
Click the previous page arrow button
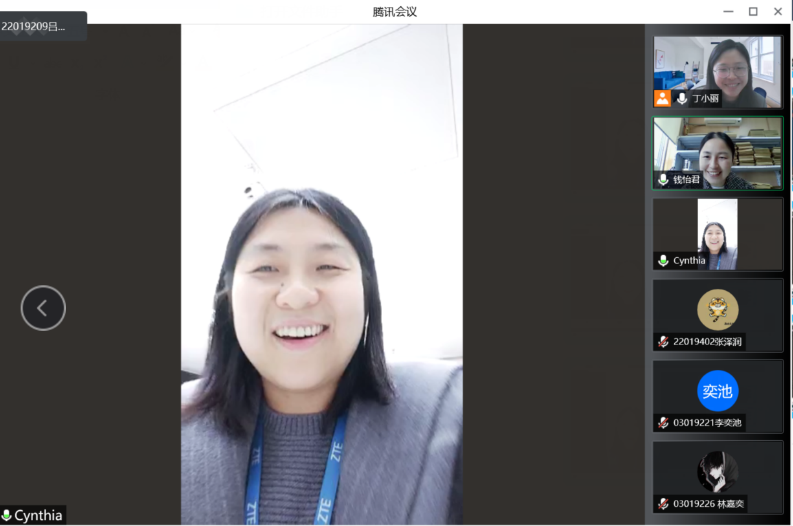tap(43, 308)
